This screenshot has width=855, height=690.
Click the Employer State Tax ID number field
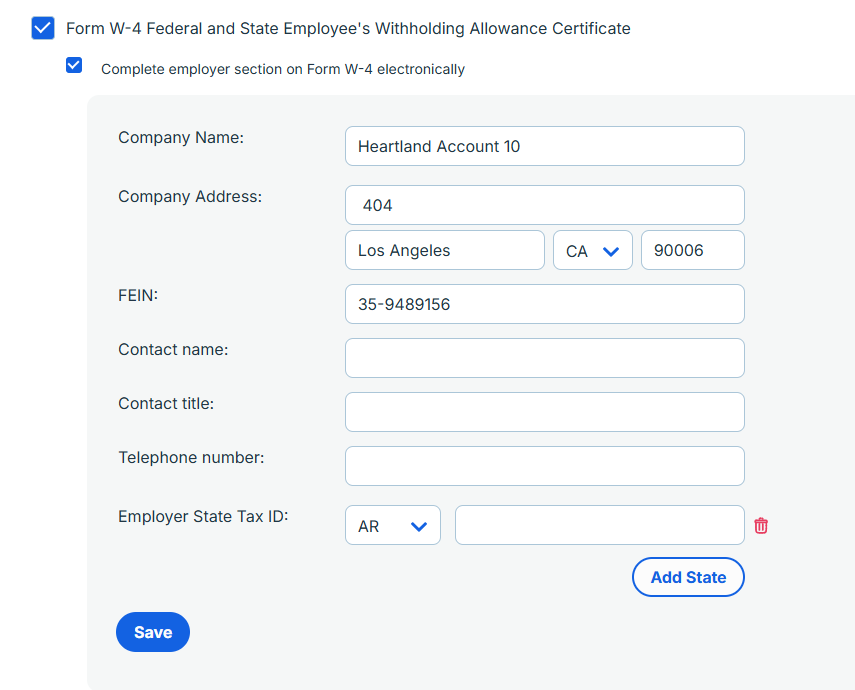600,525
